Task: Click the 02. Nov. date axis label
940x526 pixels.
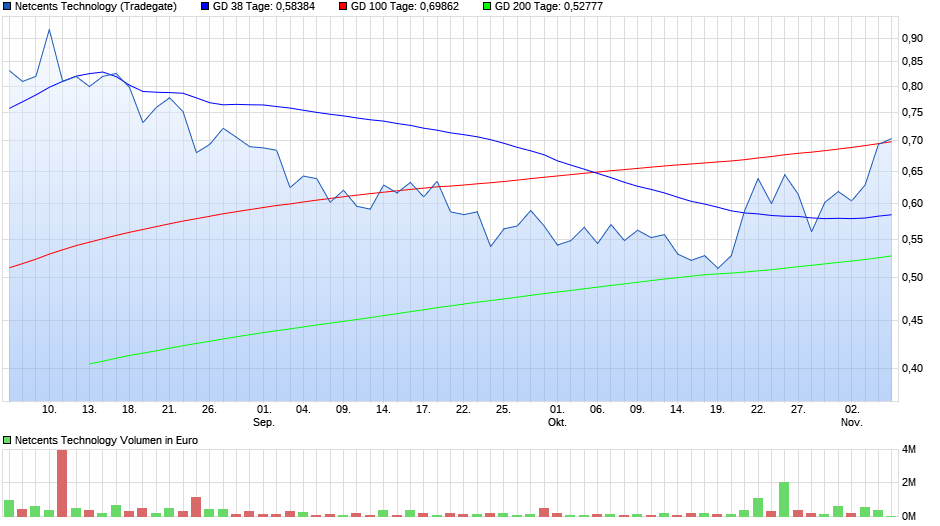Action: point(852,416)
